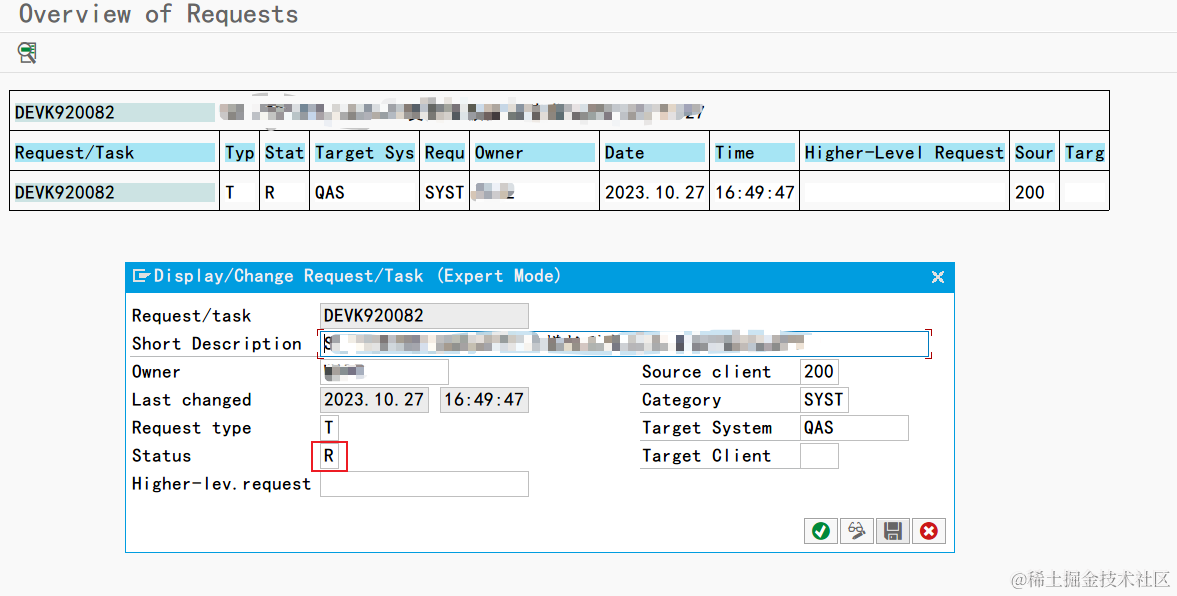
Task: Click the T type cell in table
Action: click(x=239, y=193)
